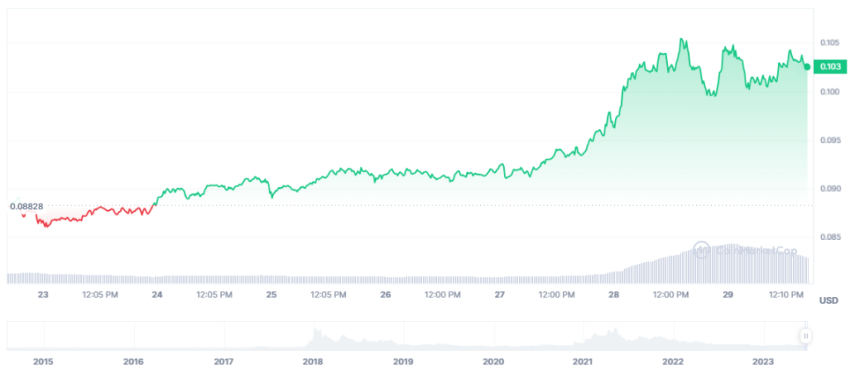Select the 2015 mark on the overview timeline
The image size is (860, 379).
43,362
